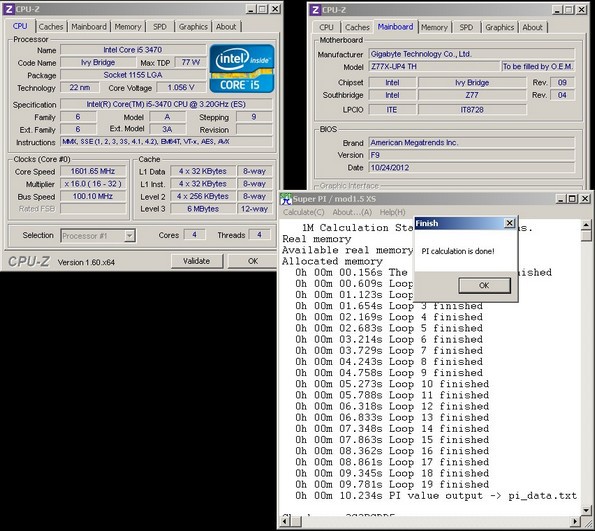The height and width of the screenshot is (531, 595).
Task: Click the Package value Socket 1155 LGA
Action: [133, 75]
